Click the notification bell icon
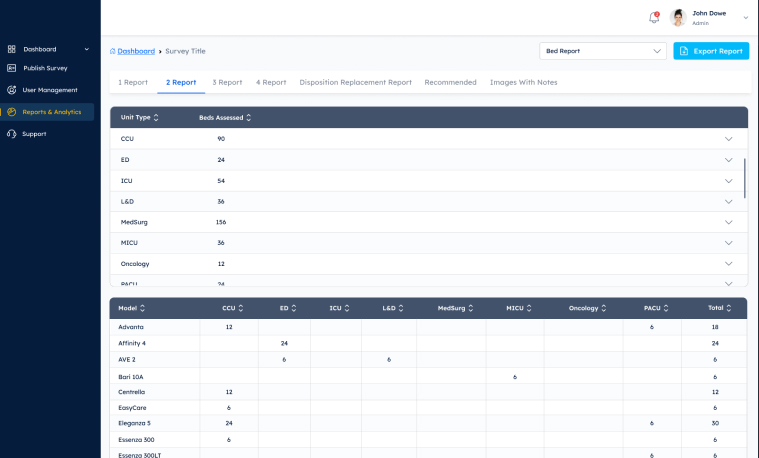Viewport: 759px width, 458px height. [654, 18]
